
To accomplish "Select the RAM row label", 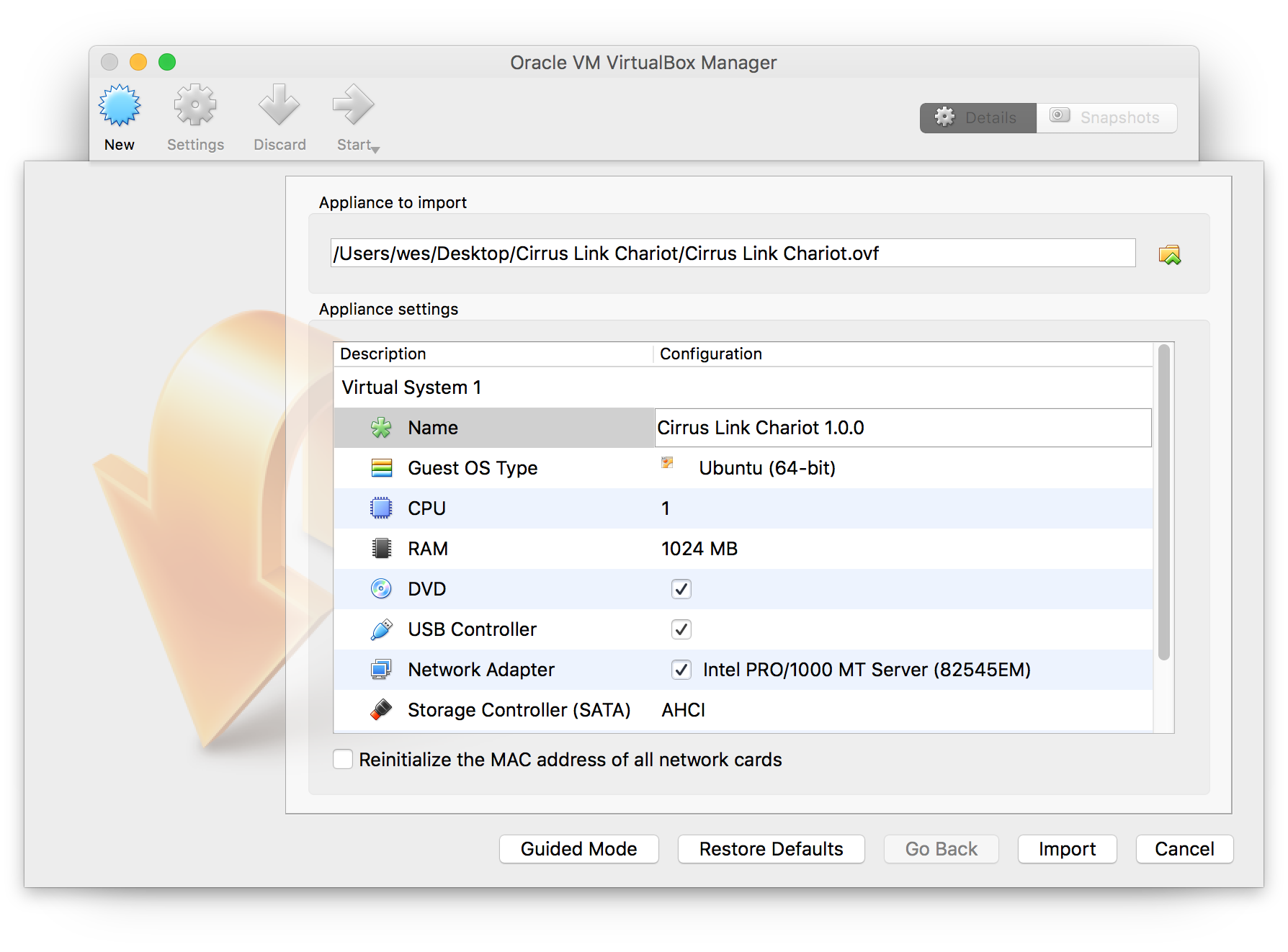I will [428, 549].
